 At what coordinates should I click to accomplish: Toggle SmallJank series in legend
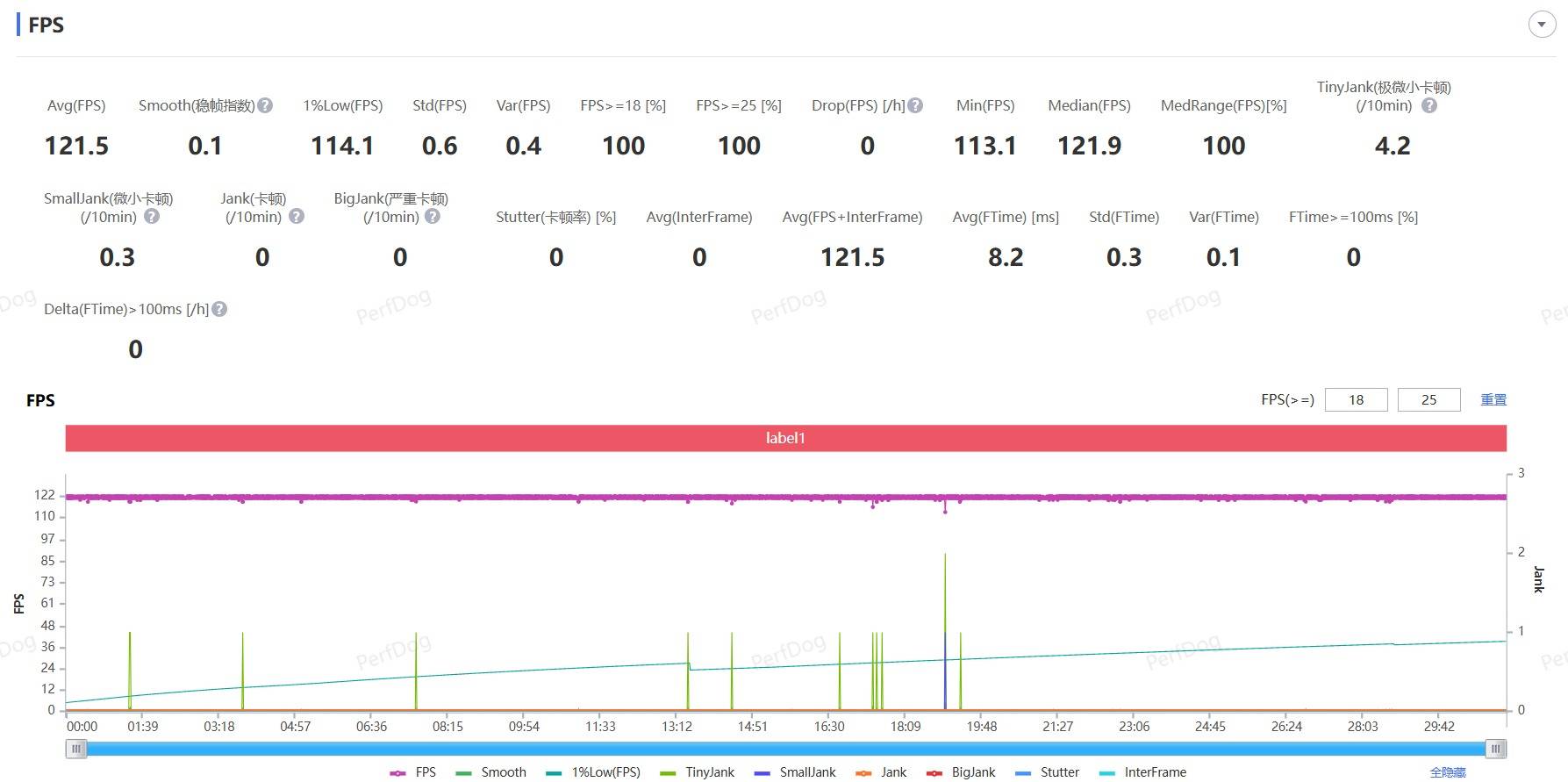795,772
